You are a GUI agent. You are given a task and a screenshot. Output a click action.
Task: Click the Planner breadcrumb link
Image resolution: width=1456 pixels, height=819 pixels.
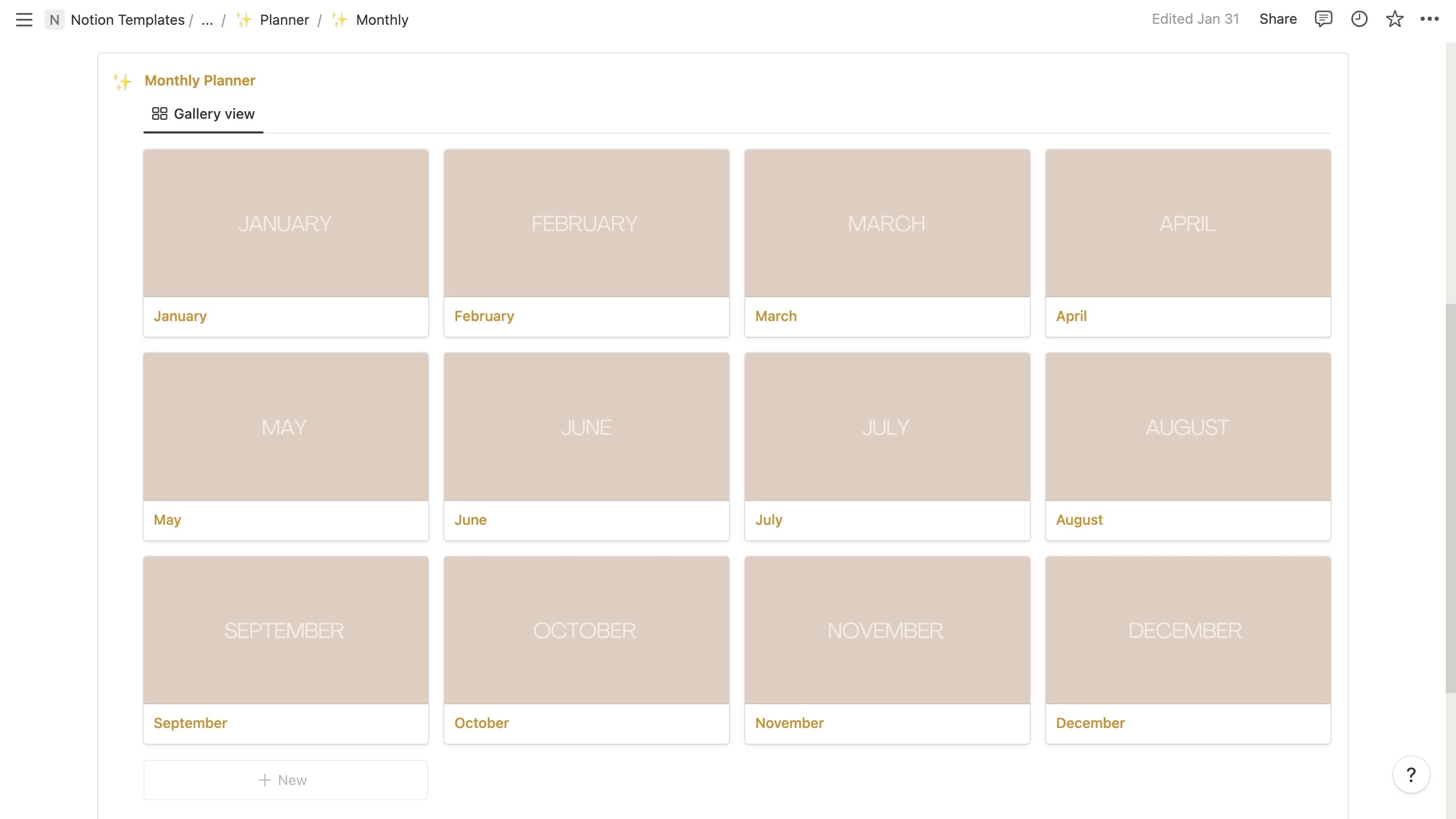(284, 19)
